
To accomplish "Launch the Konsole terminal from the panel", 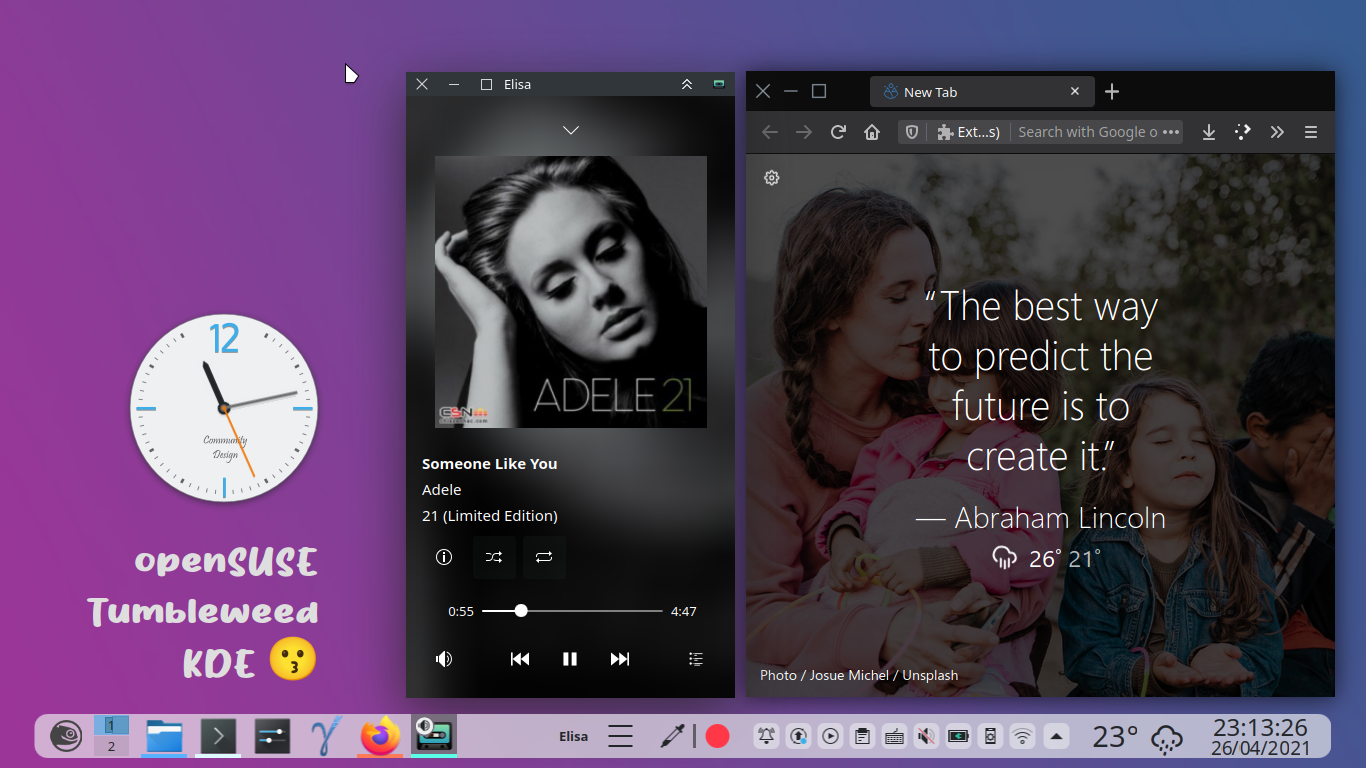I will tap(218, 737).
